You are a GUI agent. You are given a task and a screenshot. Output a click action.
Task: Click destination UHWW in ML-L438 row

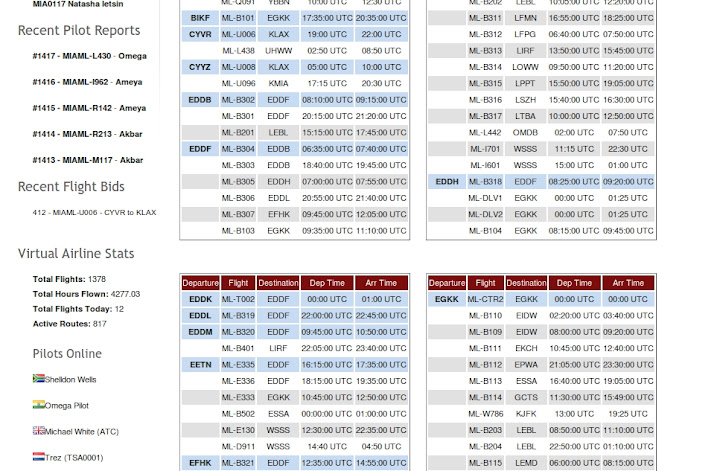click(278, 50)
